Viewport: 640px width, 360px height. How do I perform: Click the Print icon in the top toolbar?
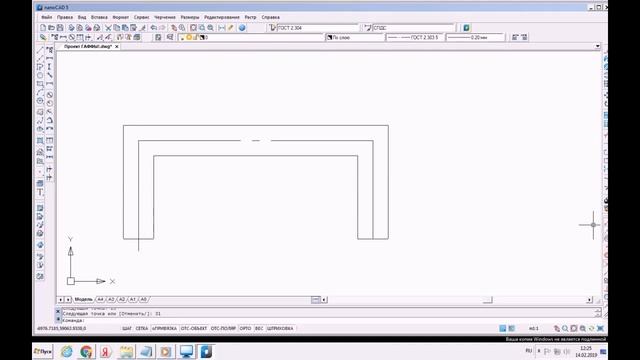[71, 28]
